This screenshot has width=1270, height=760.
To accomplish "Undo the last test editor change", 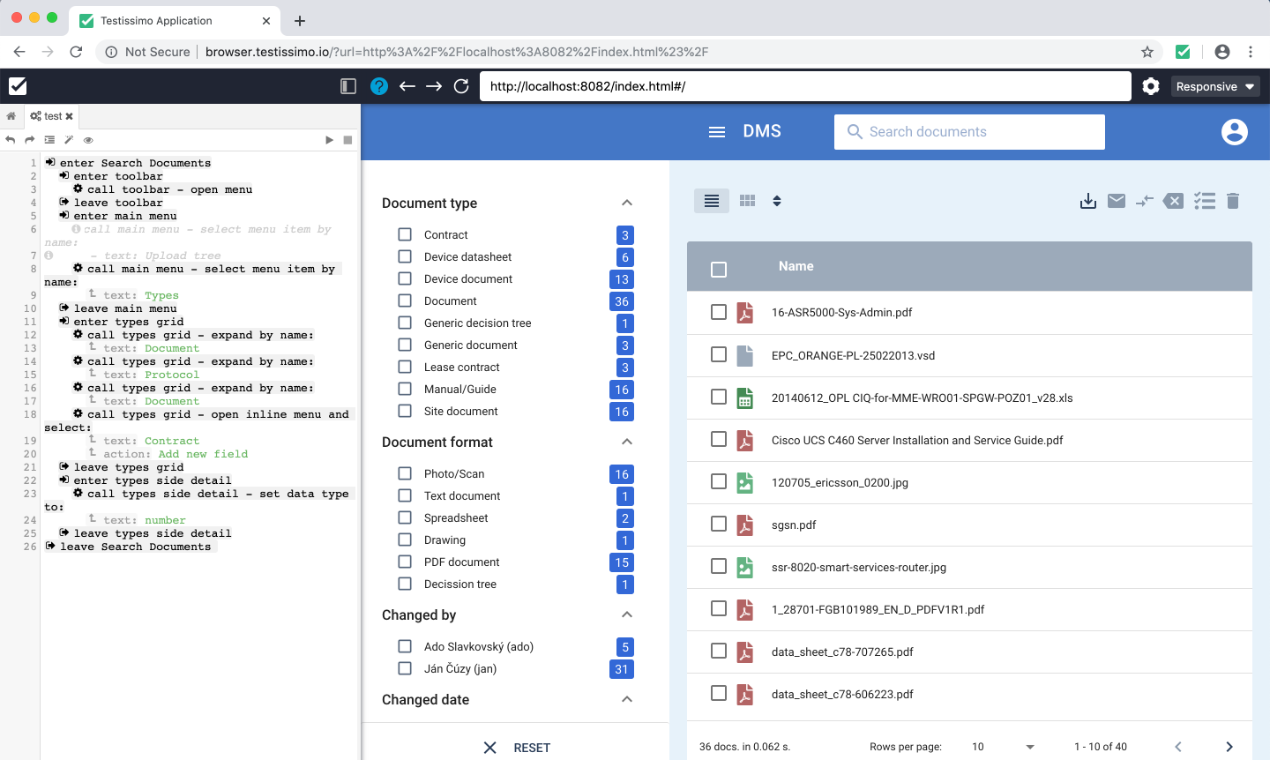I will tap(10, 140).
